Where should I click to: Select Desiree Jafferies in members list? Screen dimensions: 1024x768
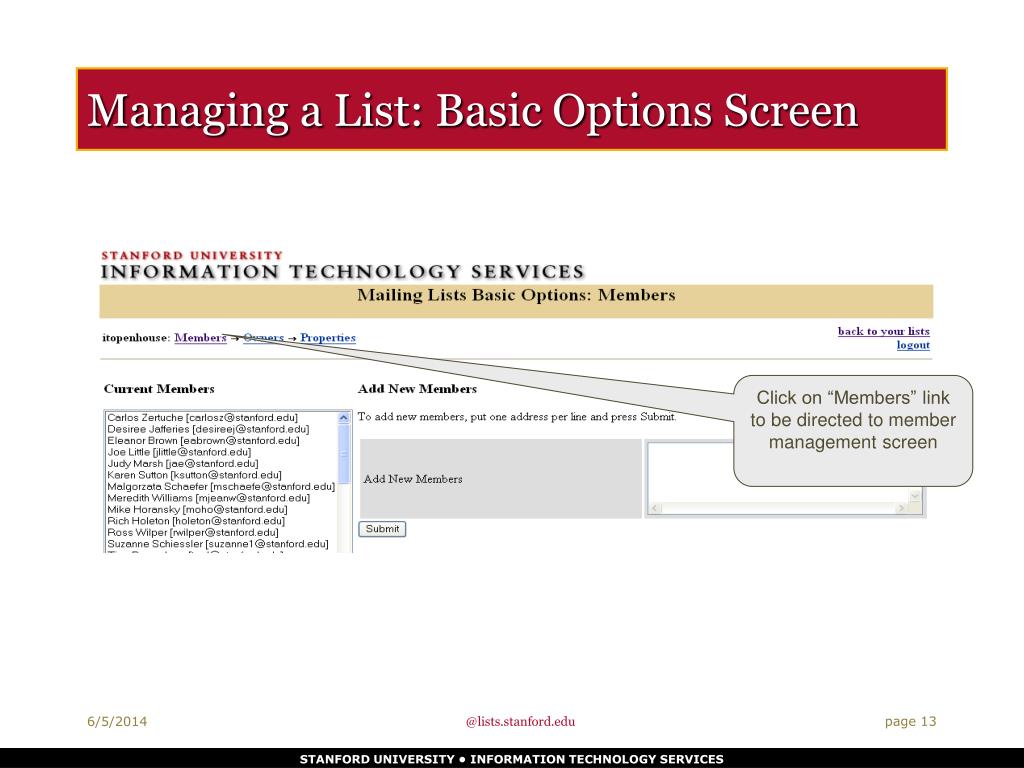click(207, 428)
